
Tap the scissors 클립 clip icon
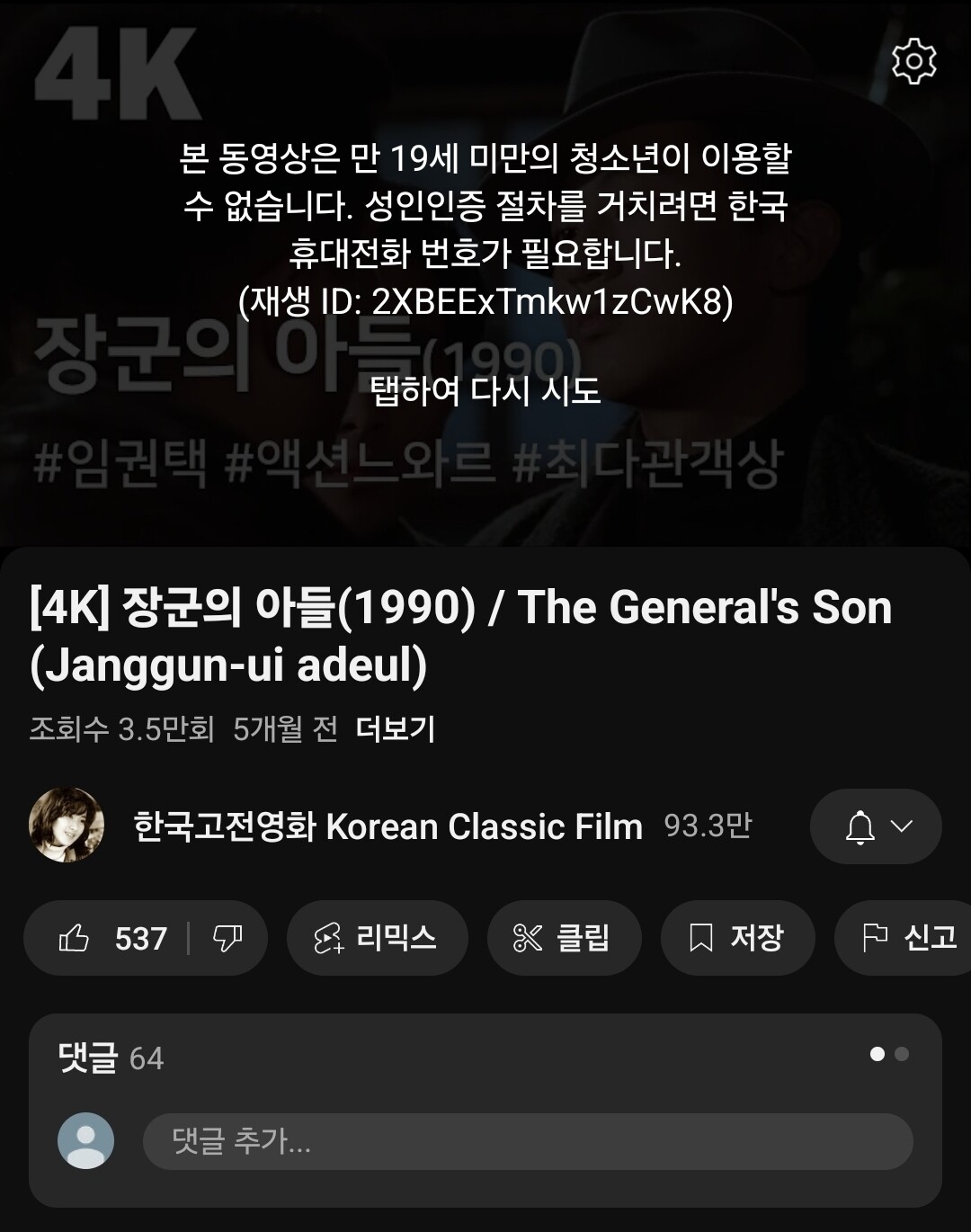(x=528, y=938)
